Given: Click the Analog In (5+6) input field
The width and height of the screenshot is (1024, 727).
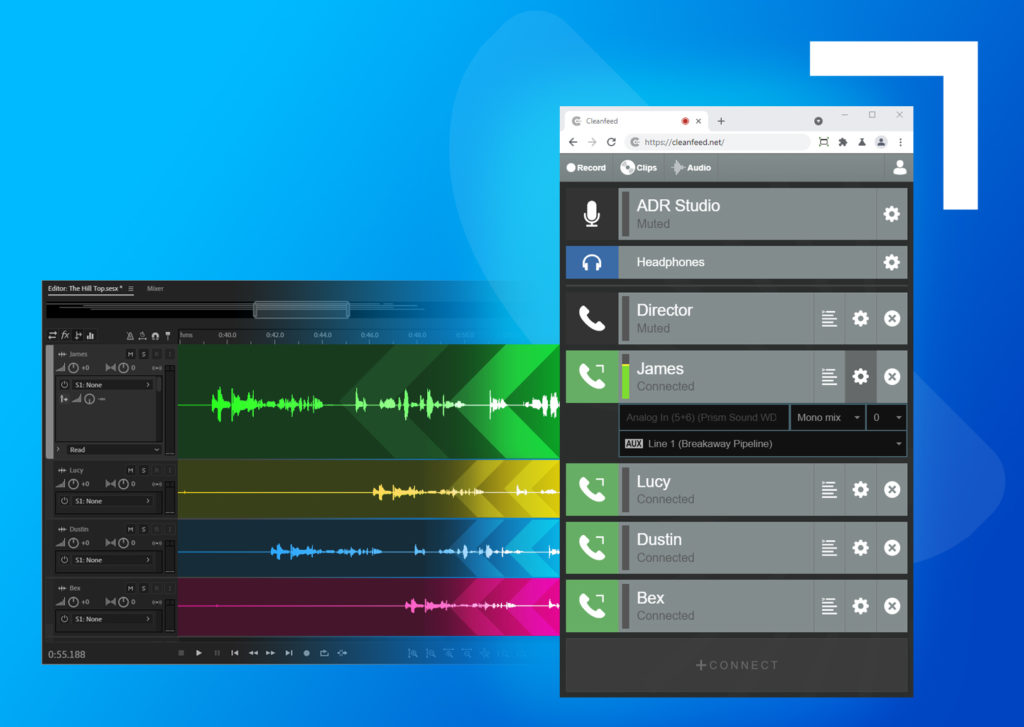Looking at the screenshot, I should 703,417.
